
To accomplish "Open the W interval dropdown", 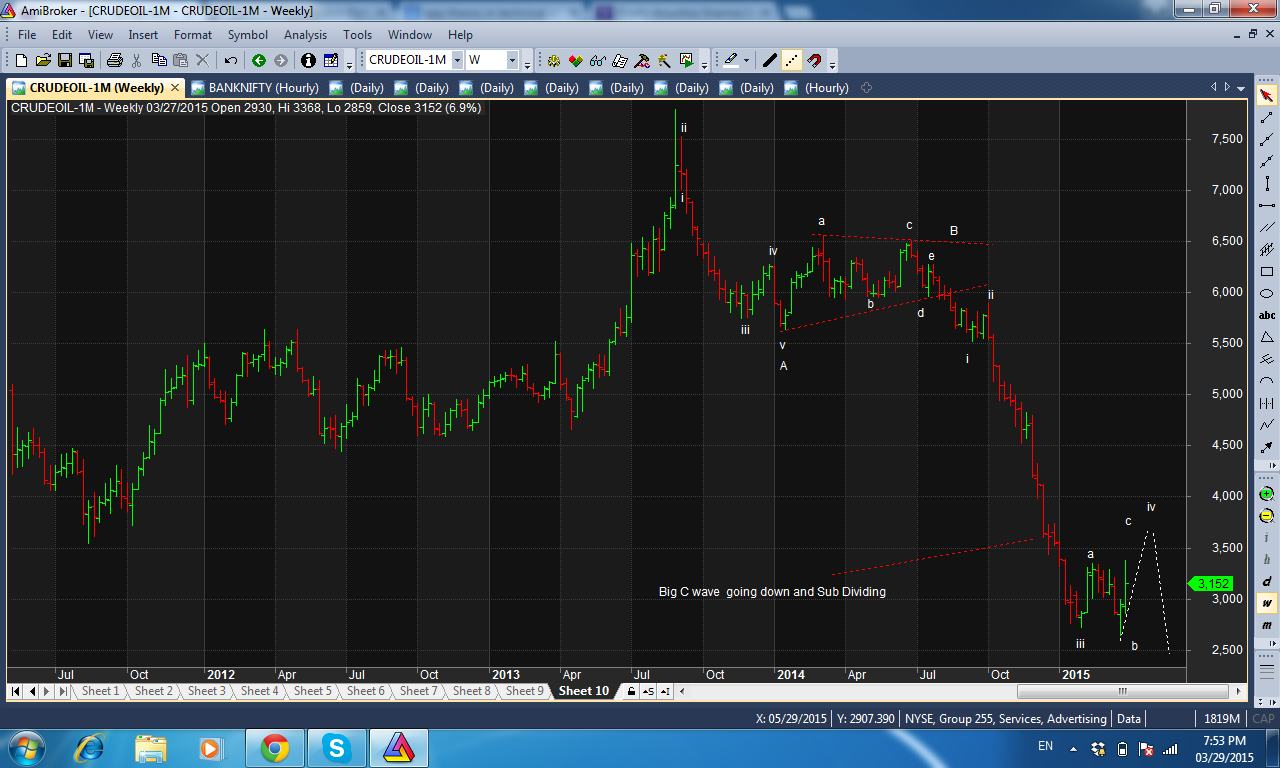I will [x=510, y=60].
